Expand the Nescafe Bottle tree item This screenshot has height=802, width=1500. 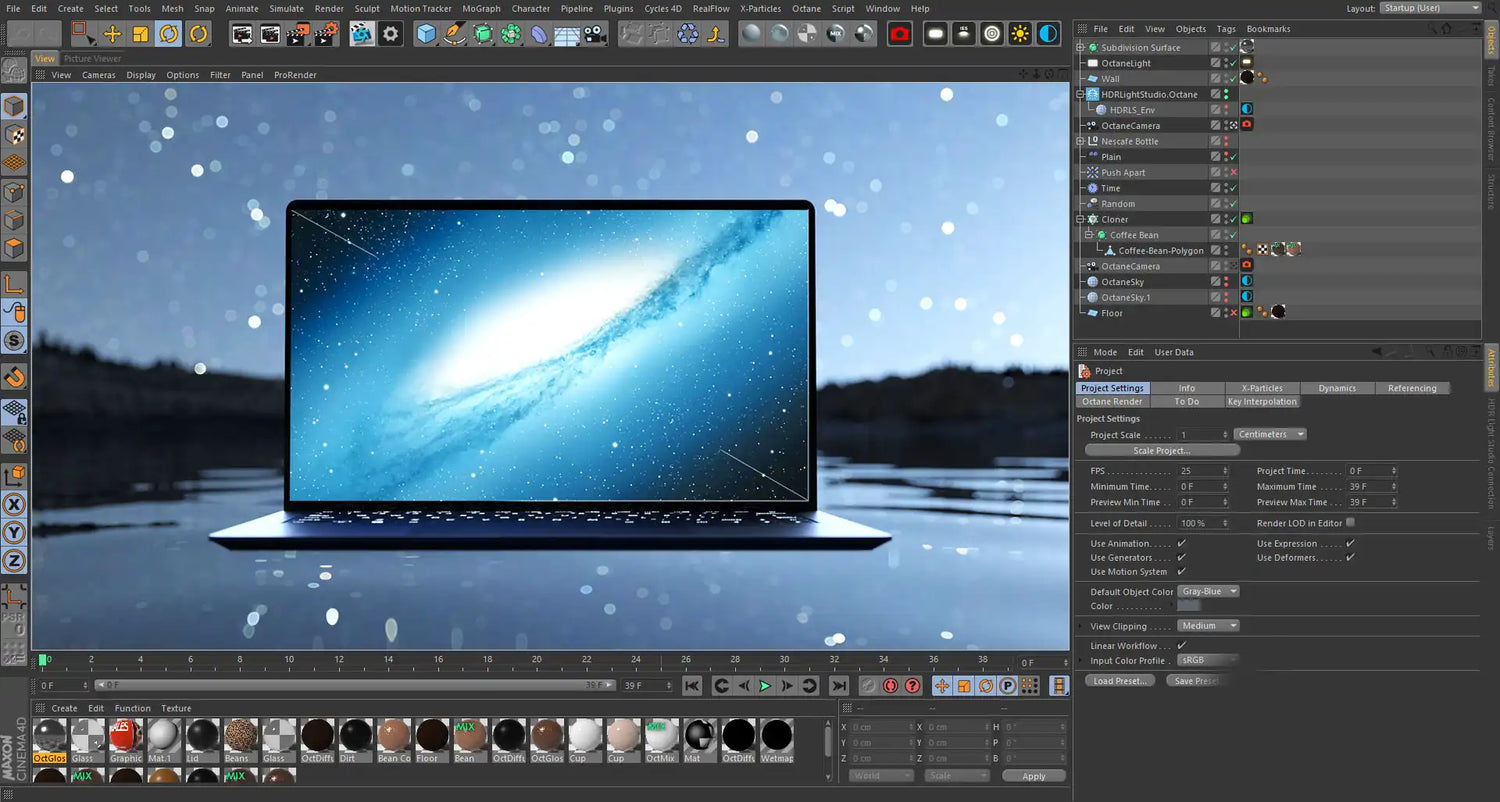(1080, 141)
